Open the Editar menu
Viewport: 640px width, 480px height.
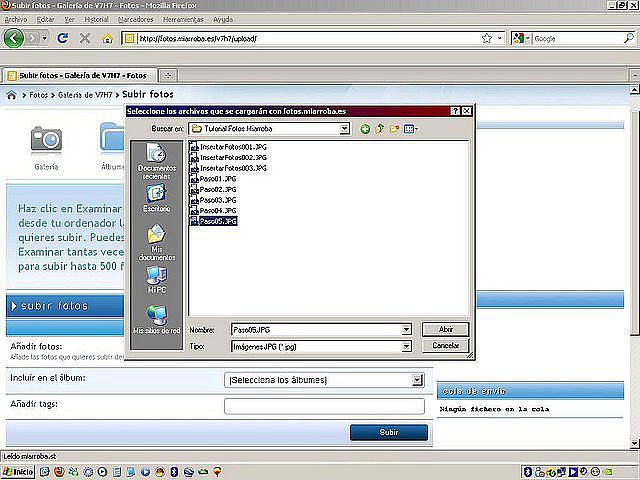click(x=45, y=19)
